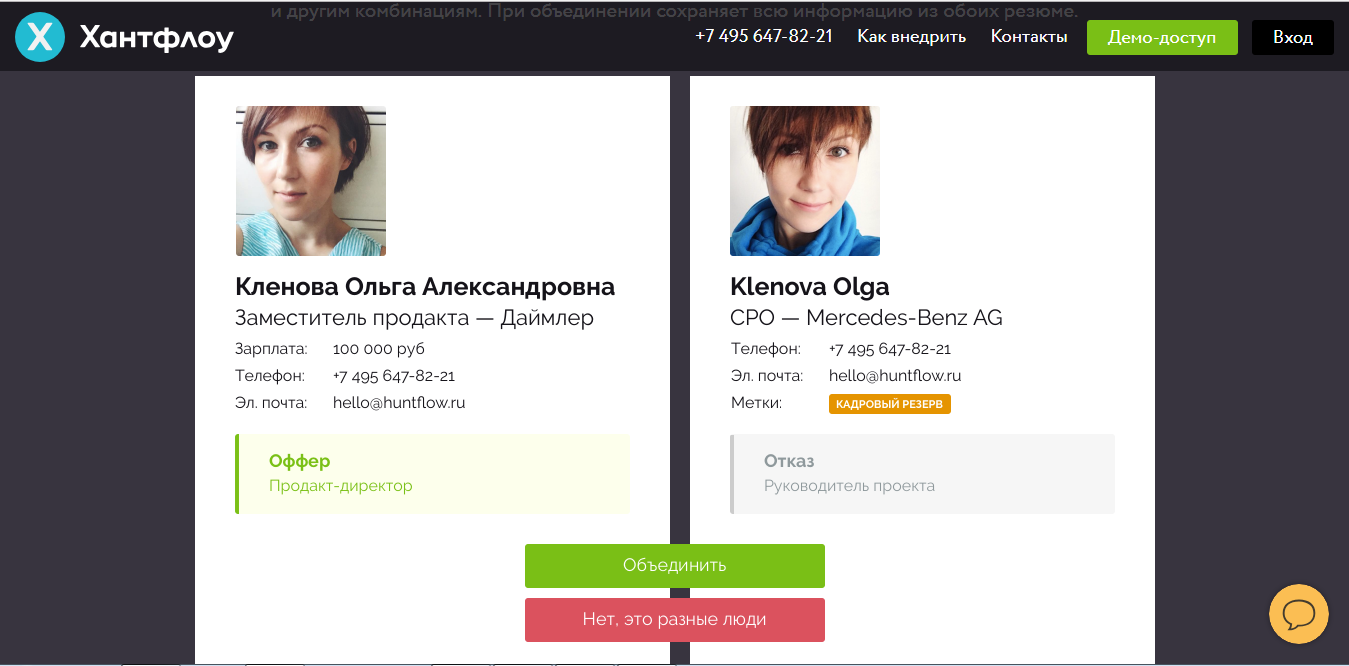This screenshot has height=666, width=1349.
Task: Open the Как внедрить menu item
Action: [x=912, y=36]
